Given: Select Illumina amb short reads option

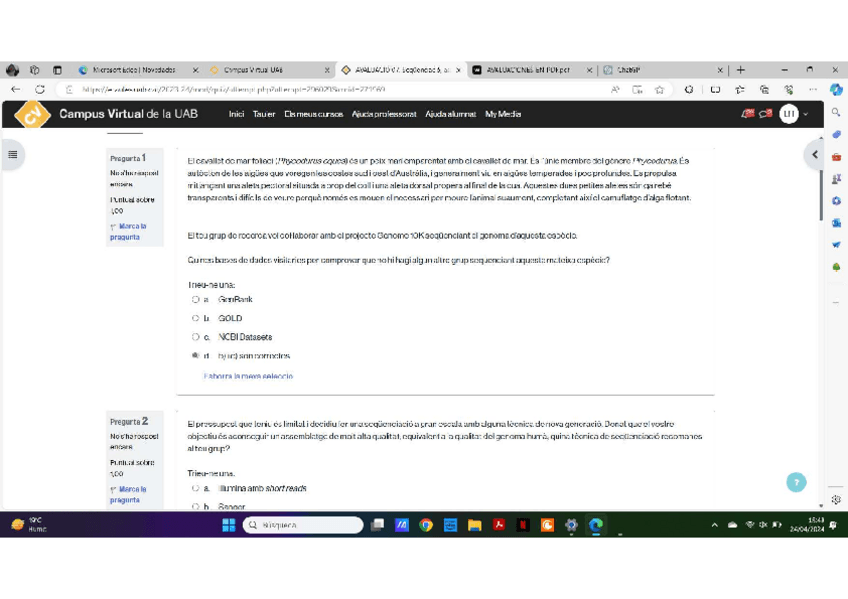Looking at the screenshot, I should 195,488.
